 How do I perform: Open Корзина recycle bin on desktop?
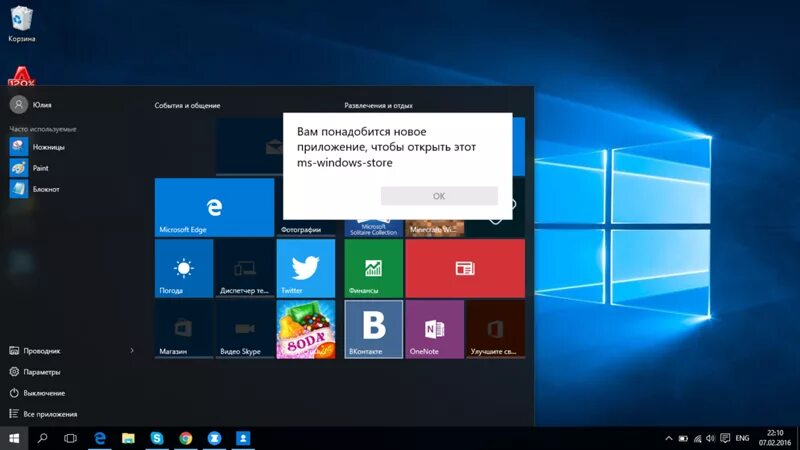point(21,24)
